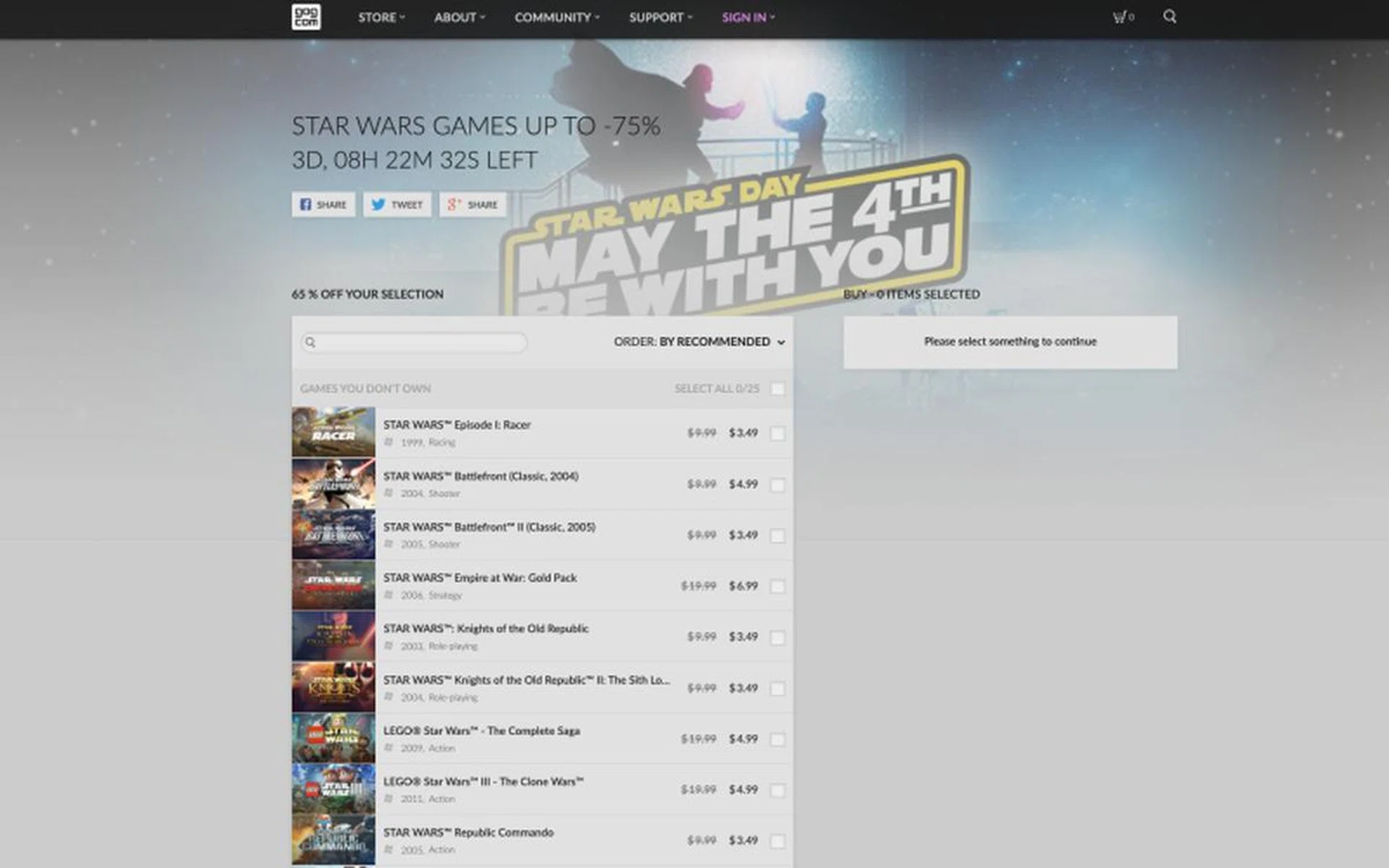This screenshot has height=868, width=1389.
Task: Open the Support menu
Action: (x=660, y=17)
